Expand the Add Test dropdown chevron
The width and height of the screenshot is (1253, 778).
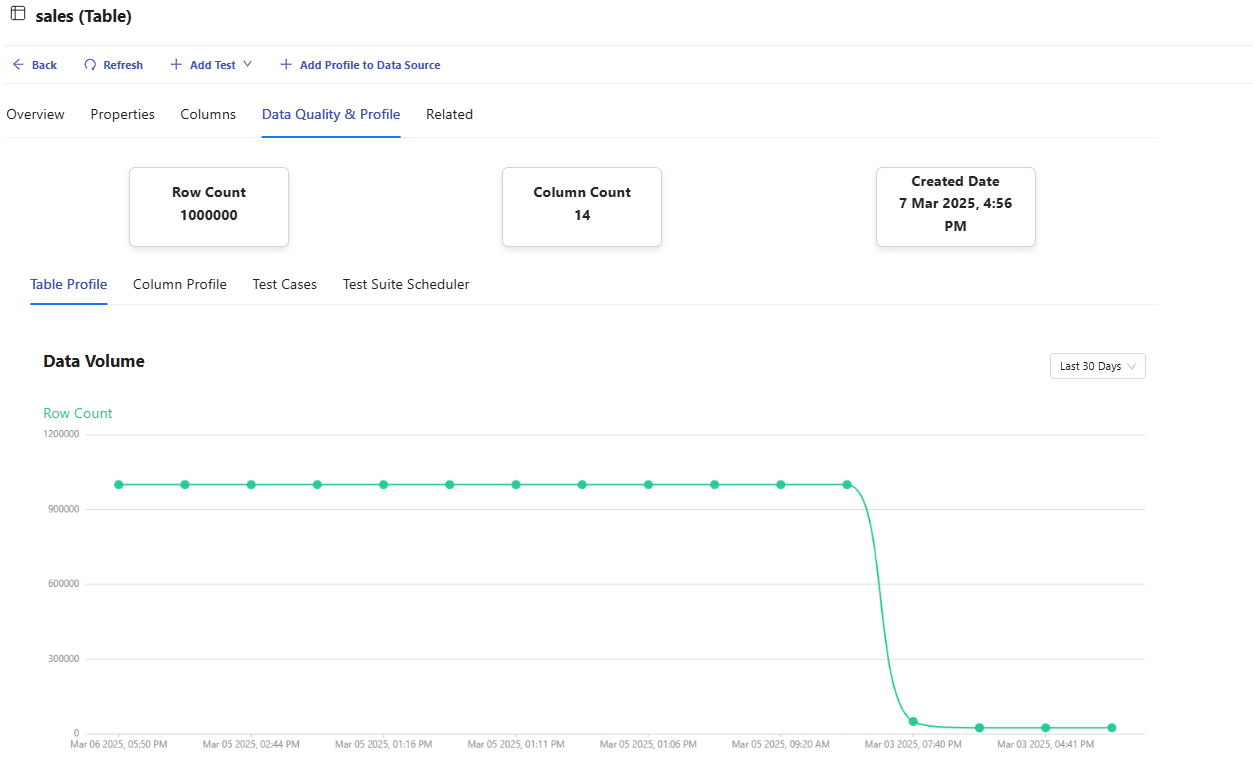(248, 64)
